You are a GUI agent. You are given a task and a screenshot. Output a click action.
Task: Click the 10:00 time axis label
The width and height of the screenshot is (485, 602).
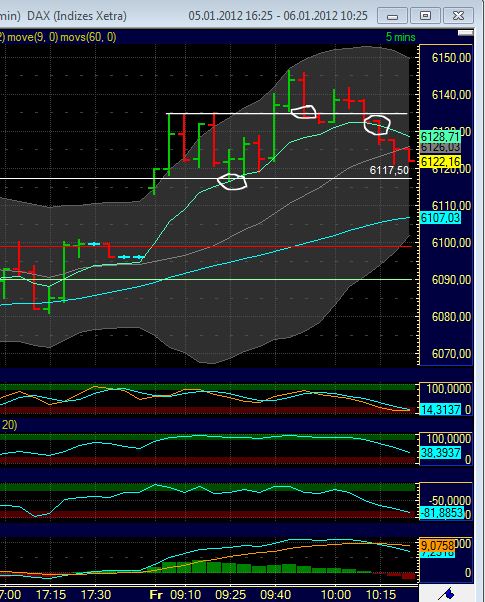[336, 595]
